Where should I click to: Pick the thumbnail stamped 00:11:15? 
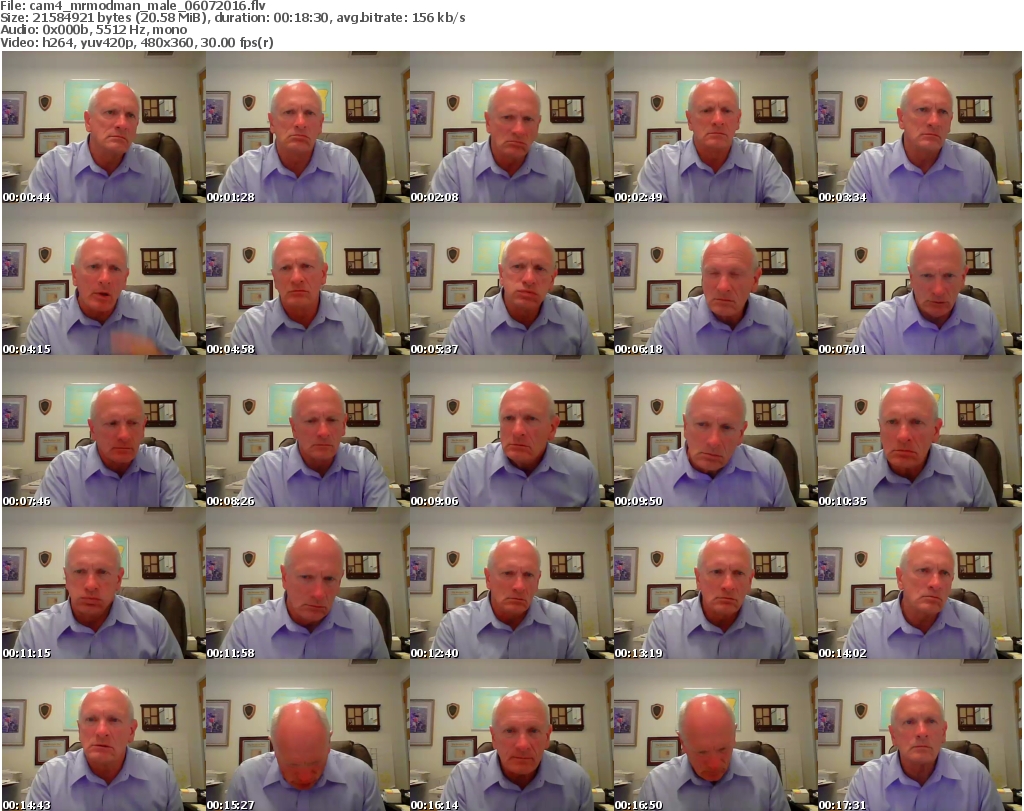(x=104, y=583)
